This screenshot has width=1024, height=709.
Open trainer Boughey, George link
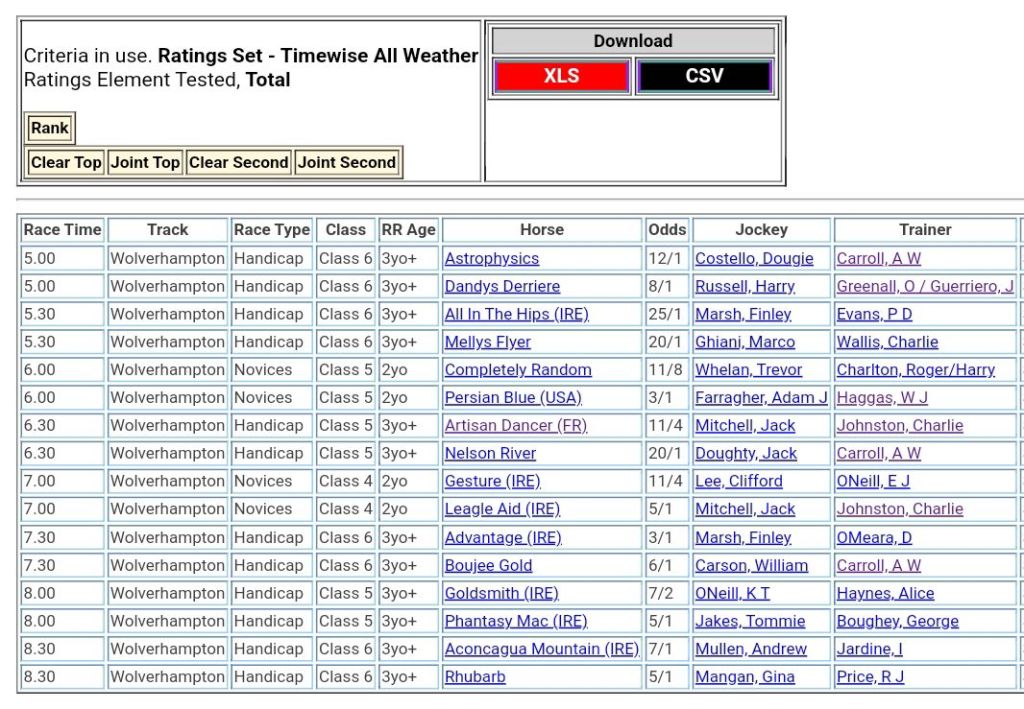coord(897,621)
